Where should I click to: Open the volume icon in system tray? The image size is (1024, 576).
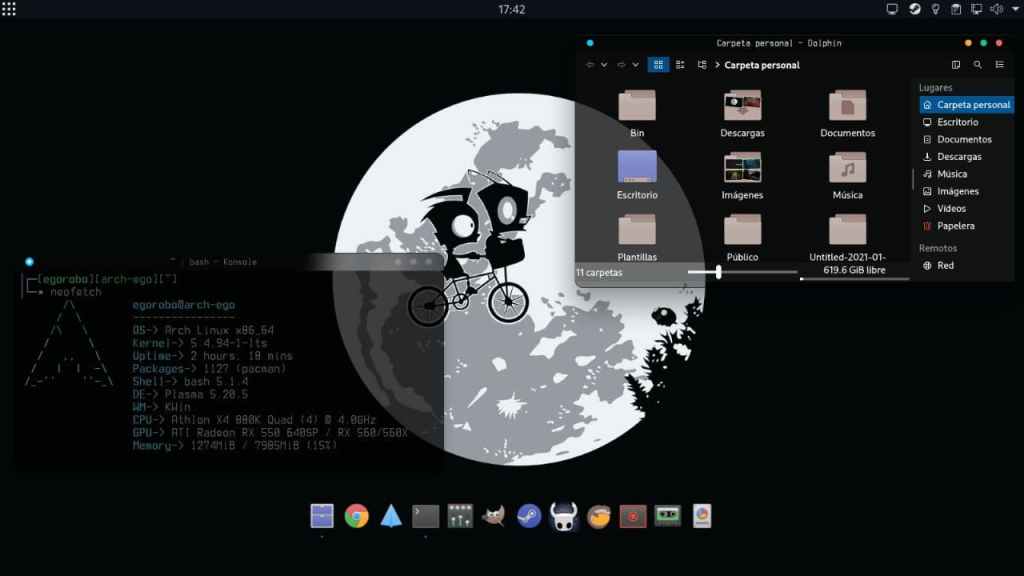[995, 9]
